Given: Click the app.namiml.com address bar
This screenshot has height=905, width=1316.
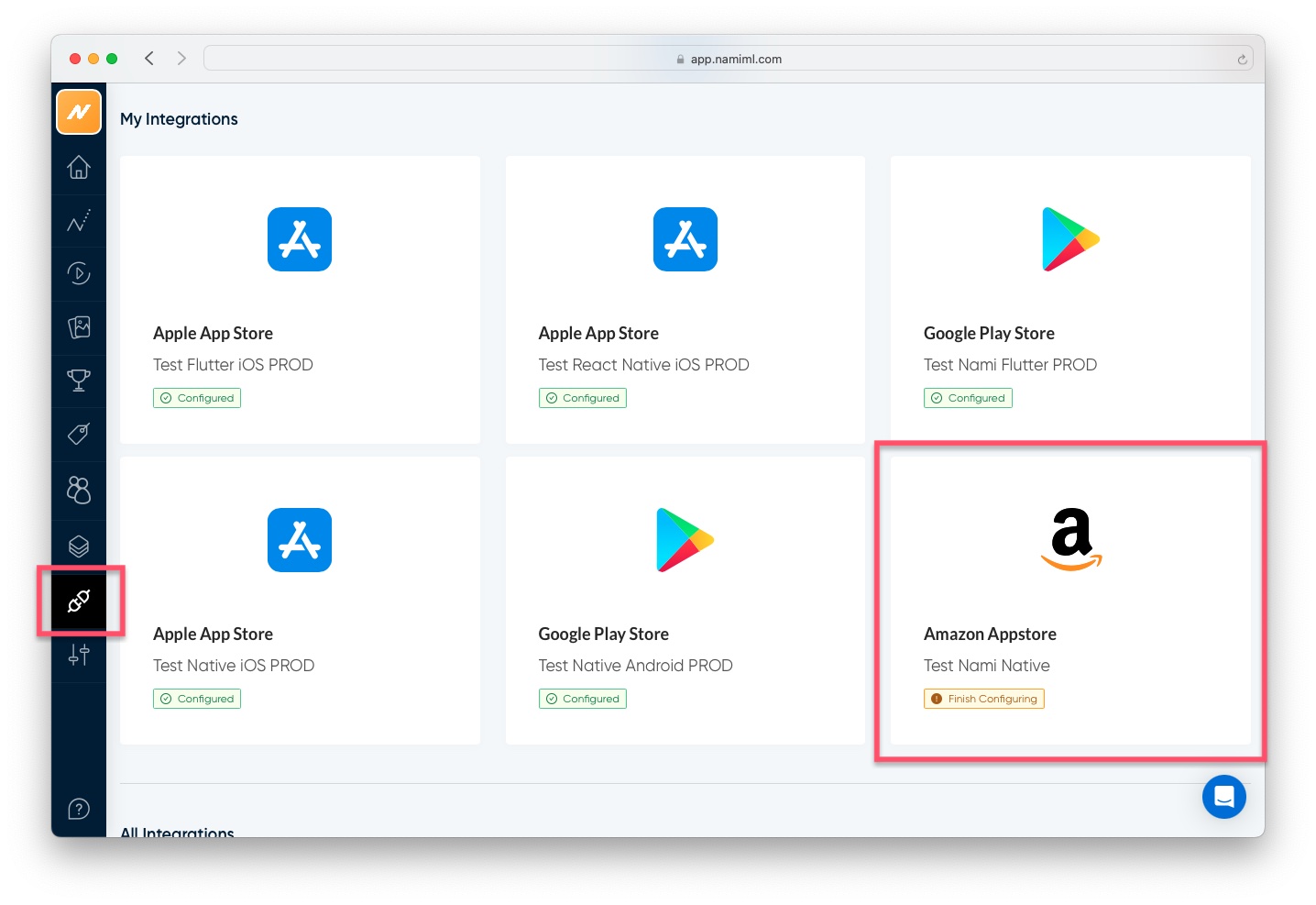Looking at the screenshot, I should point(729,59).
